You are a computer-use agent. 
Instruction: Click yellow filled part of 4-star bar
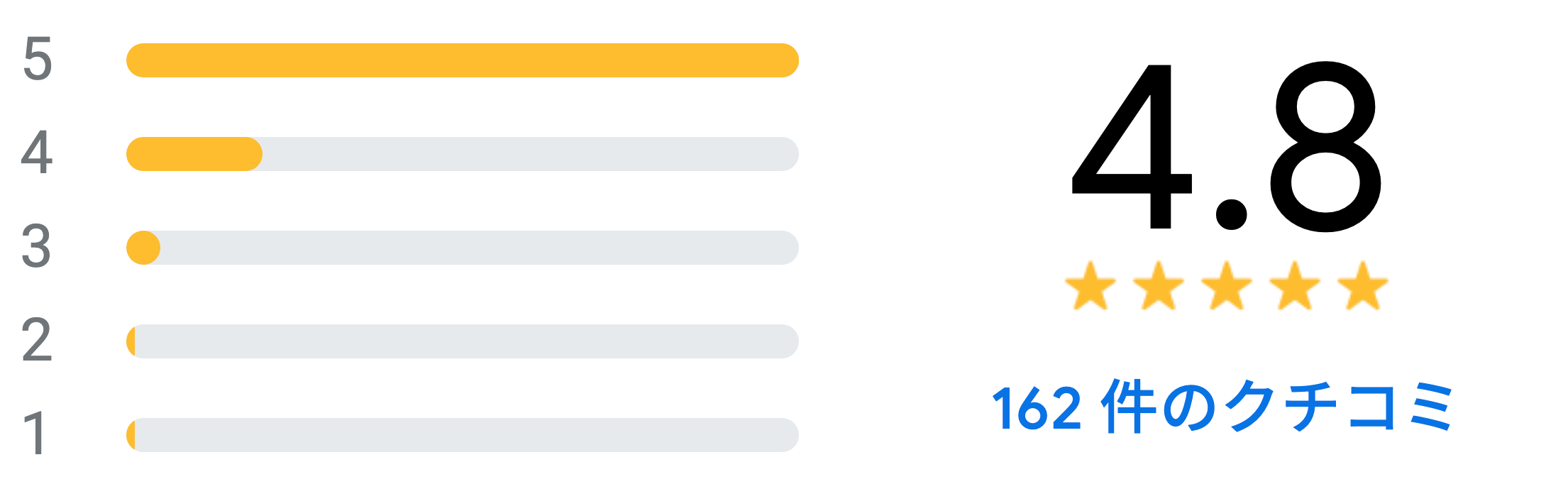click(194, 154)
